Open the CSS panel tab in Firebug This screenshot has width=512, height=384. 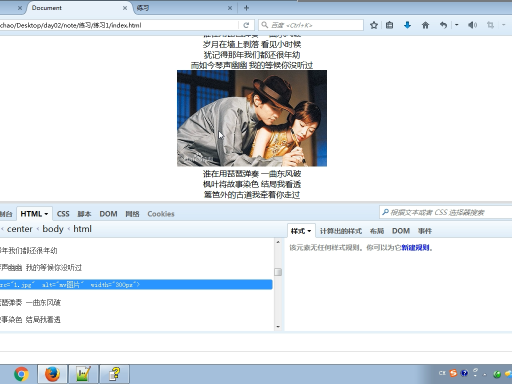(x=63, y=214)
